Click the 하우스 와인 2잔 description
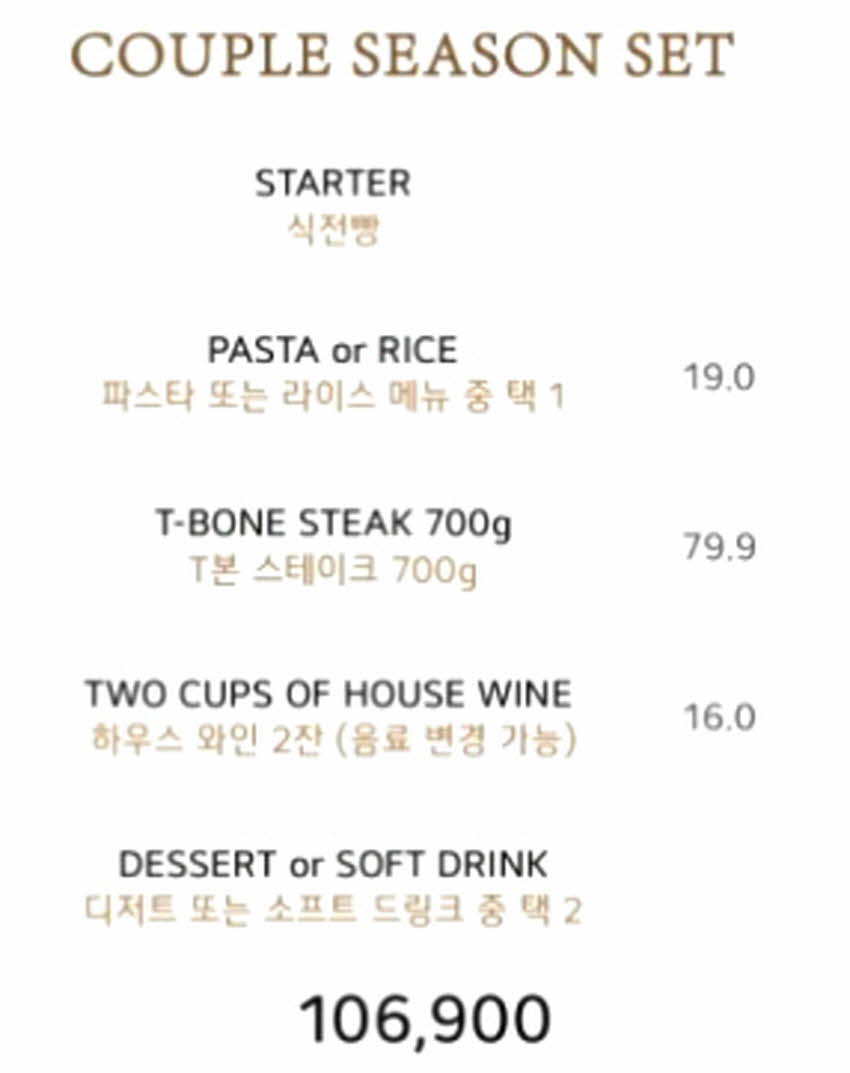 [334, 740]
